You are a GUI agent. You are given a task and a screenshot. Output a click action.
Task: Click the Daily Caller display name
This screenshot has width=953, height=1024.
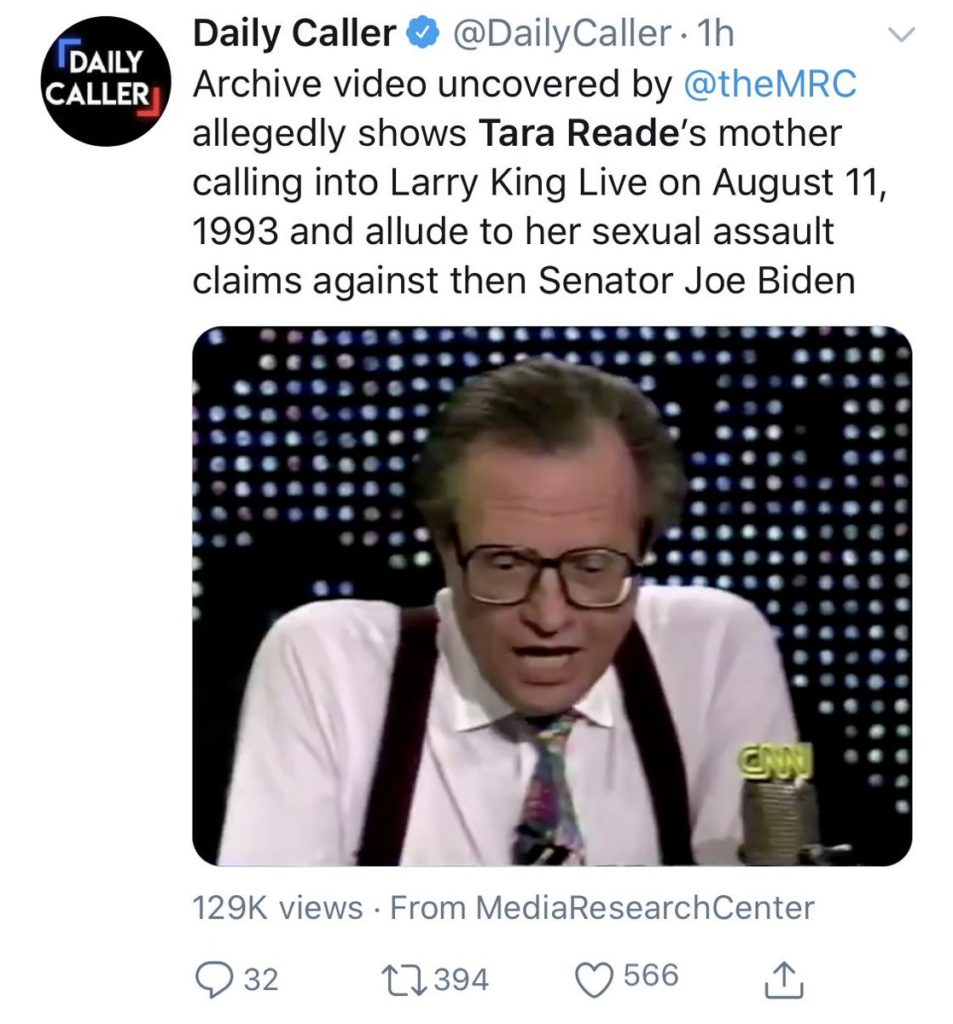[294, 35]
